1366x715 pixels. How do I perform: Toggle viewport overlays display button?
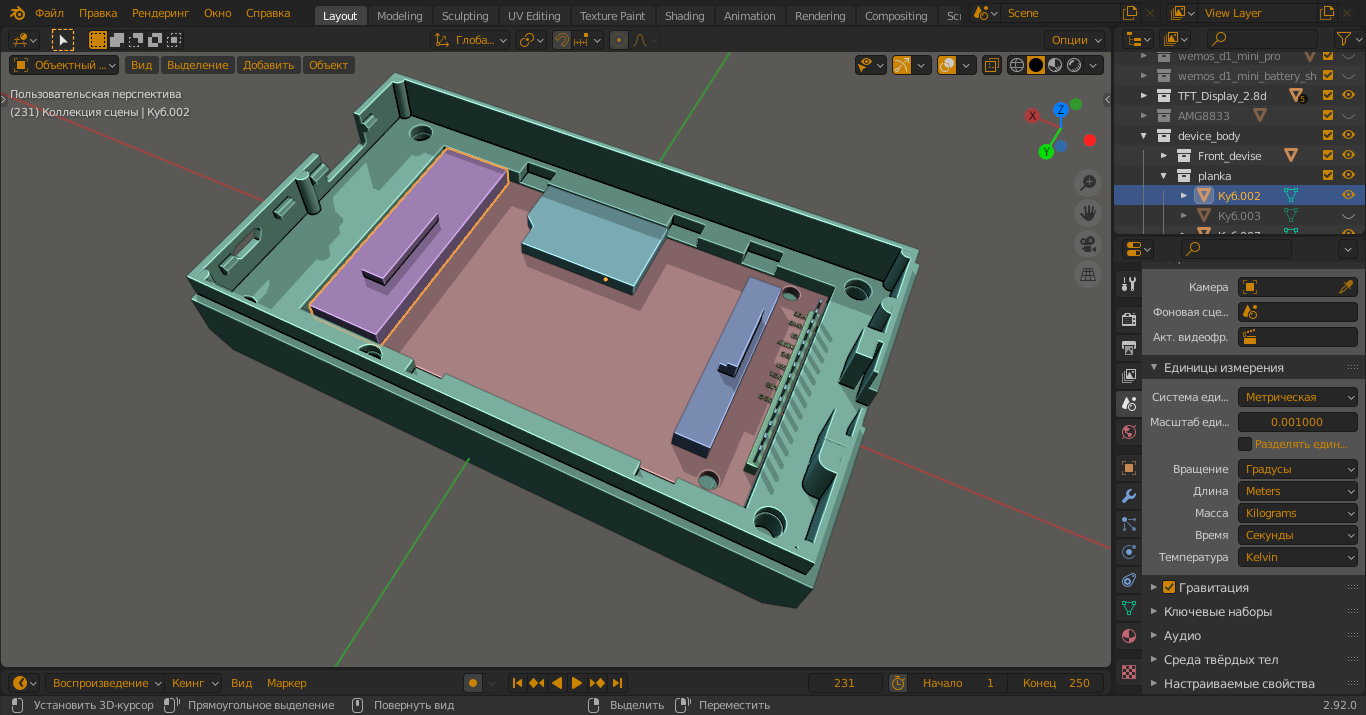(946, 65)
